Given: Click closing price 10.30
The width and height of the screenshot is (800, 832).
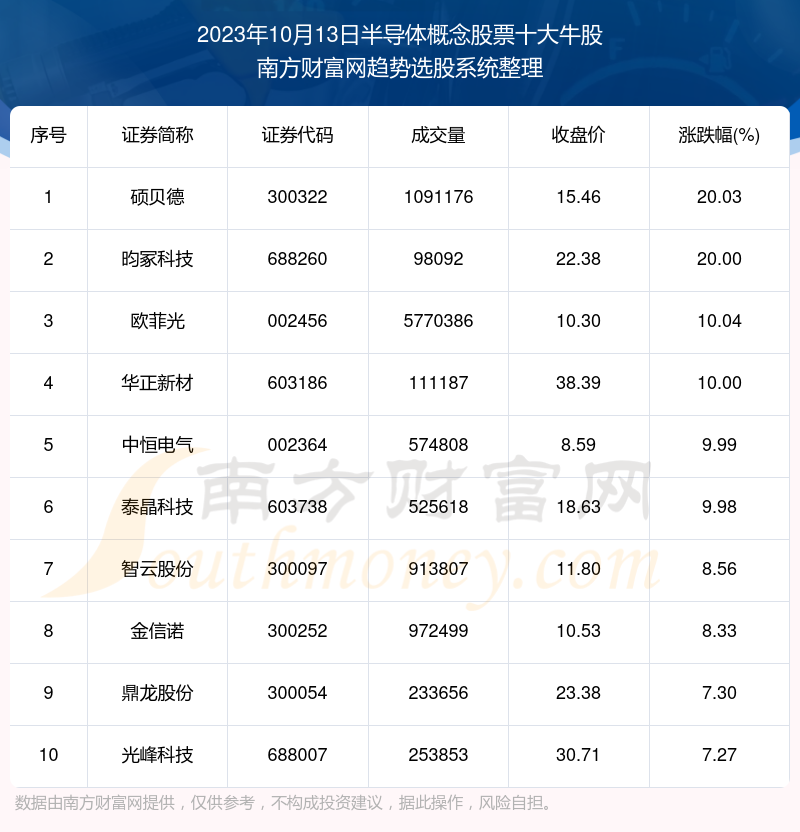Looking at the screenshot, I should pyautogui.click(x=578, y=321).
